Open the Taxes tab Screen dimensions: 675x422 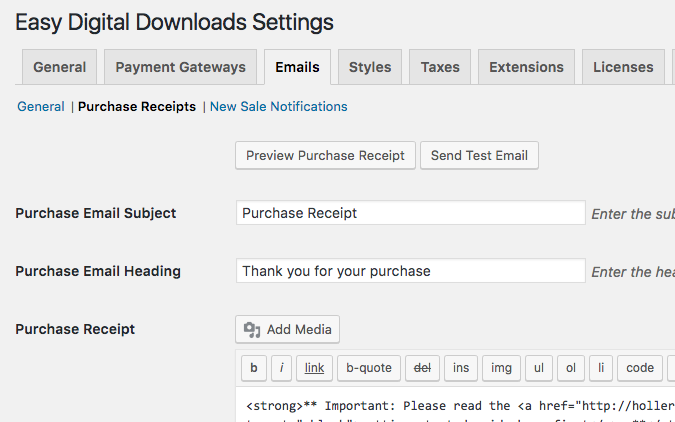pyautogui.click(x=440, y=67)
